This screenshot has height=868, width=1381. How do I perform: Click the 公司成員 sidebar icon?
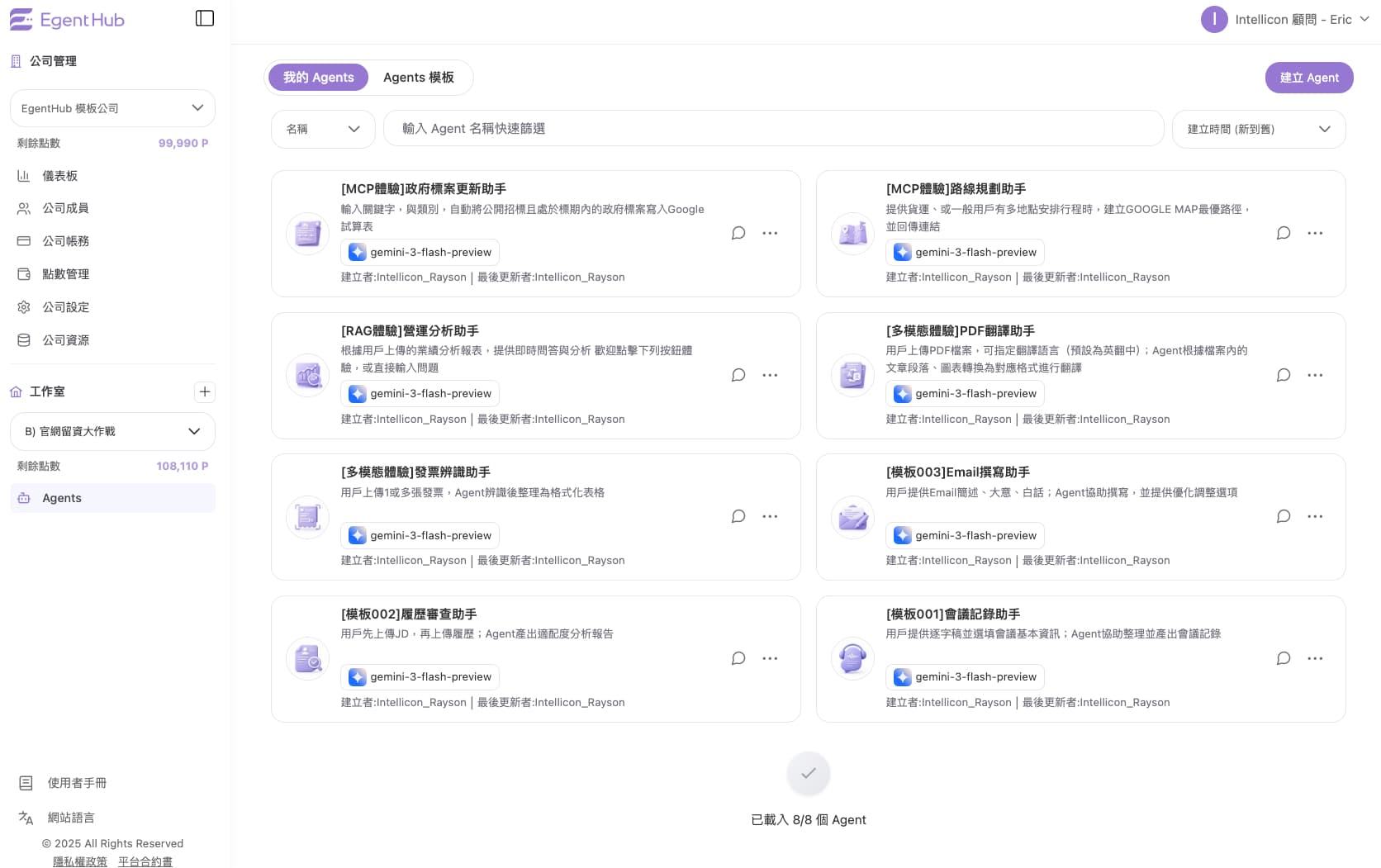pyautogui.click(x=24, y=207)
